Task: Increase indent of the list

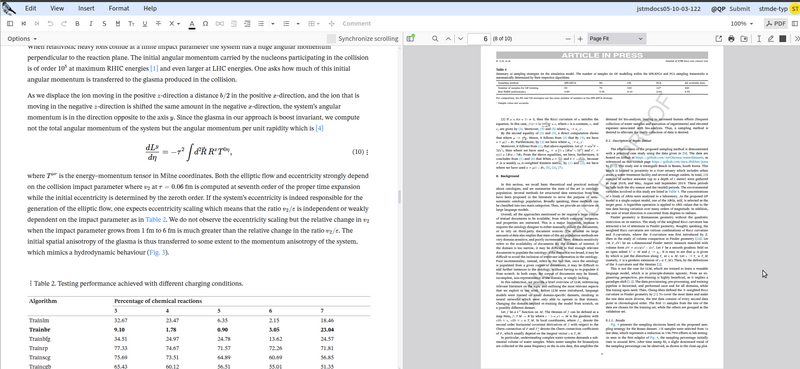Action: click(247, 23)
